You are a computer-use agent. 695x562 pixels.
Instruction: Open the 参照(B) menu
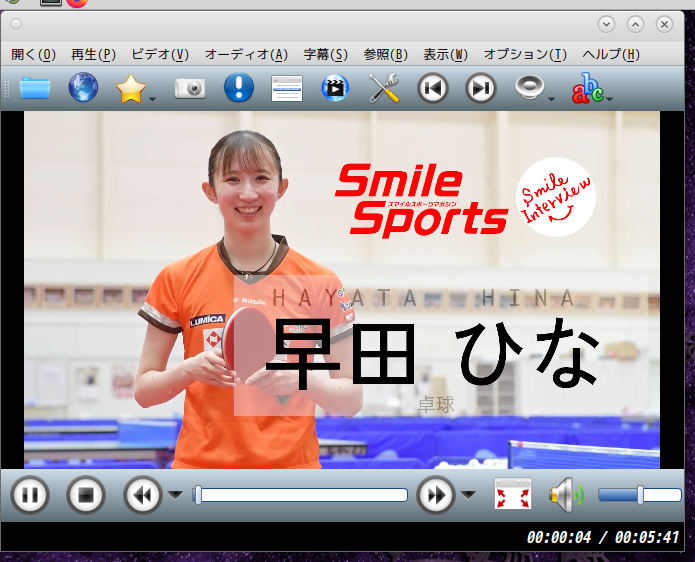385,55
